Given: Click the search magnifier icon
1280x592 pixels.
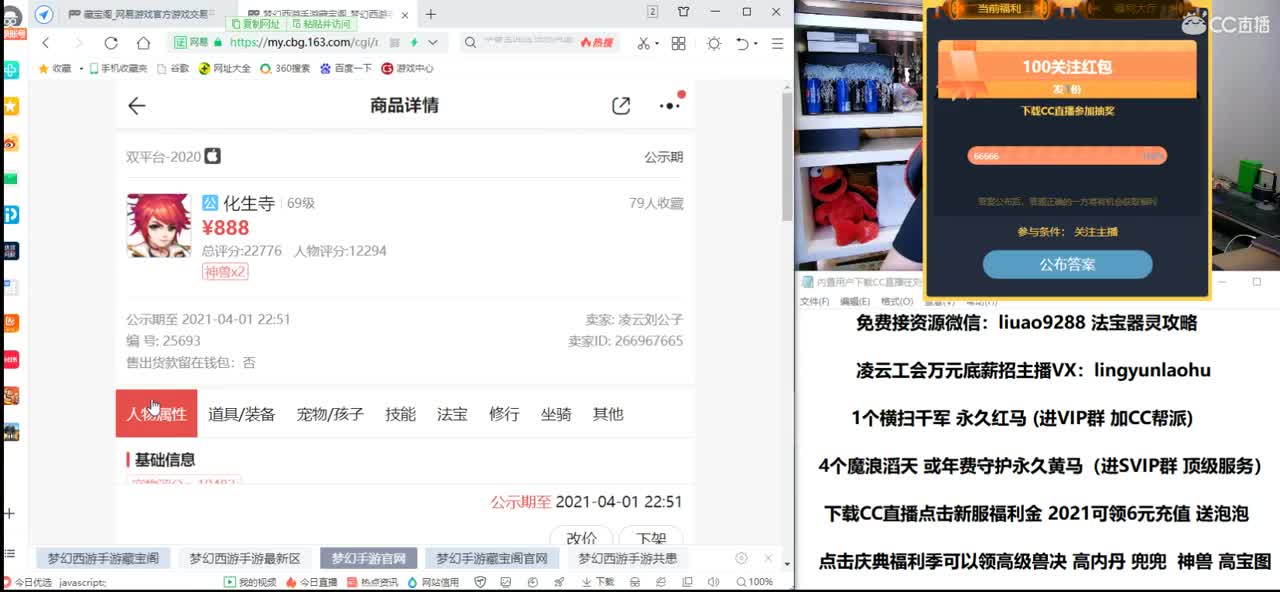Looking at the screenshot, I should (x=471, y=43).
